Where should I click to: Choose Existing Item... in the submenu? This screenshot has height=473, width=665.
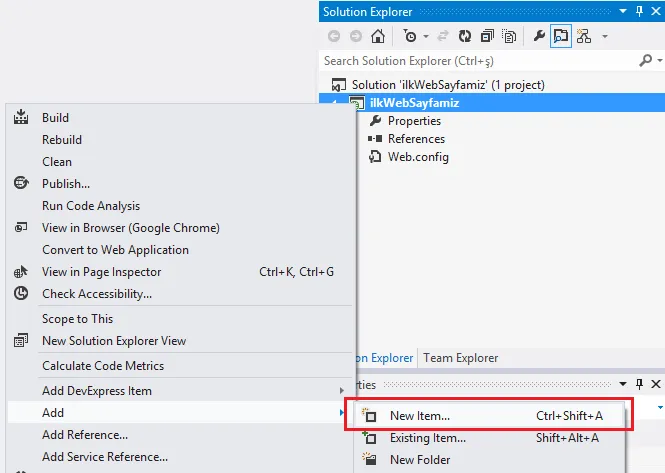point(428,438)
